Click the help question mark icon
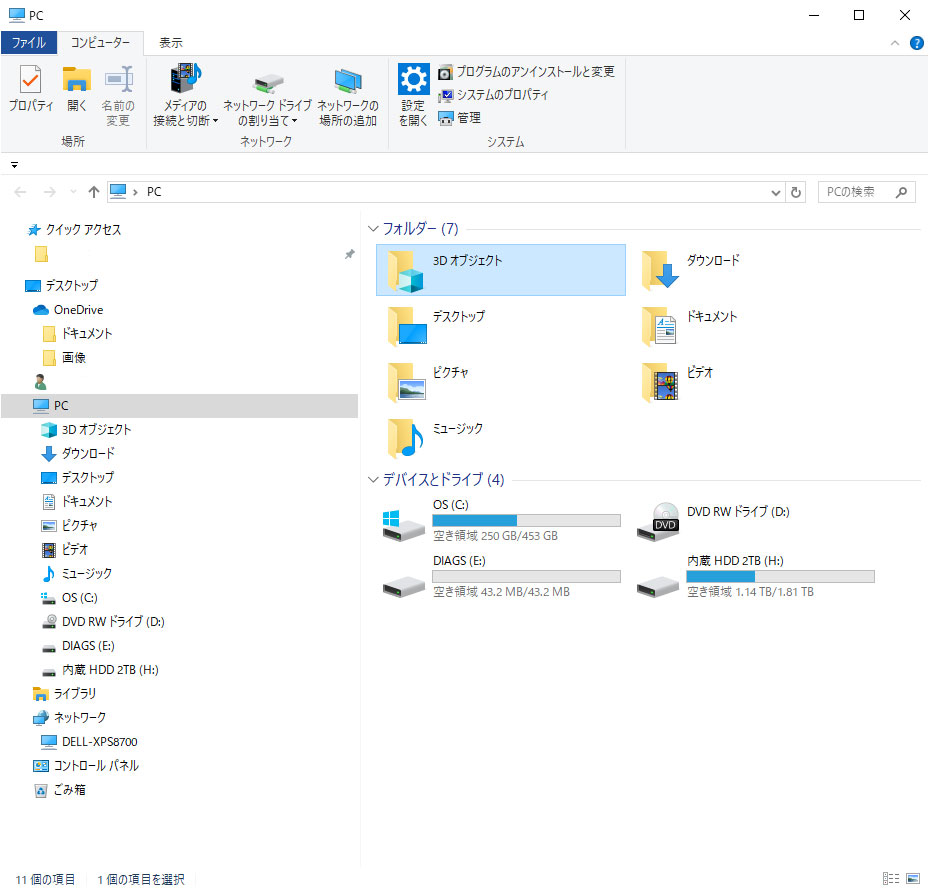The height and width of the screenshot is (892, 929). (916, 43)
